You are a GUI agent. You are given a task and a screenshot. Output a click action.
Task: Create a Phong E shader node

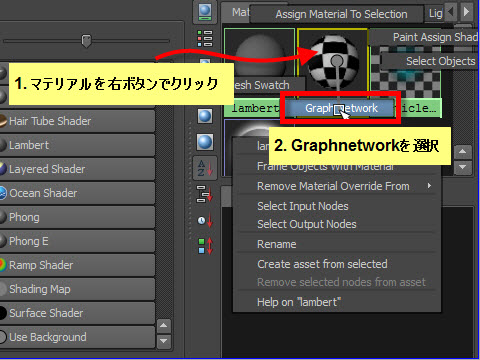tap(77, 241)
